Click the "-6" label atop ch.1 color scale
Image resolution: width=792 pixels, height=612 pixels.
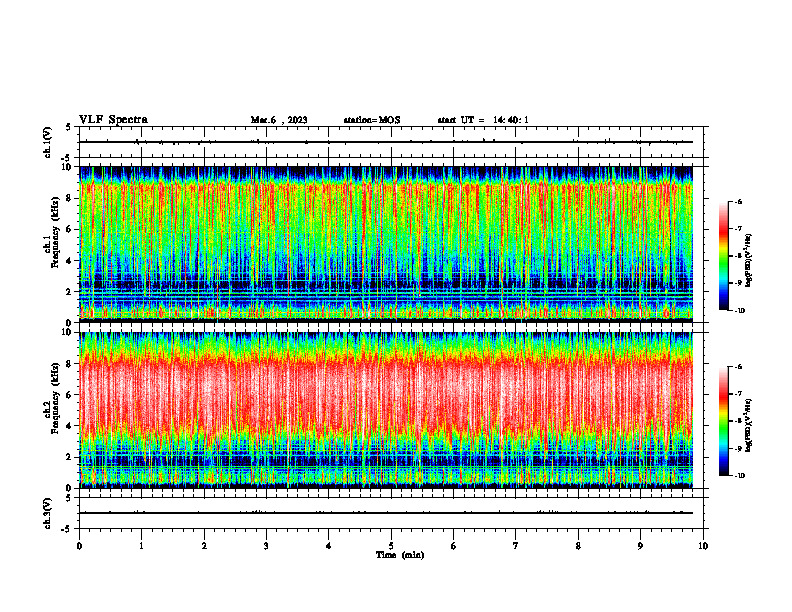coord(738,201)
